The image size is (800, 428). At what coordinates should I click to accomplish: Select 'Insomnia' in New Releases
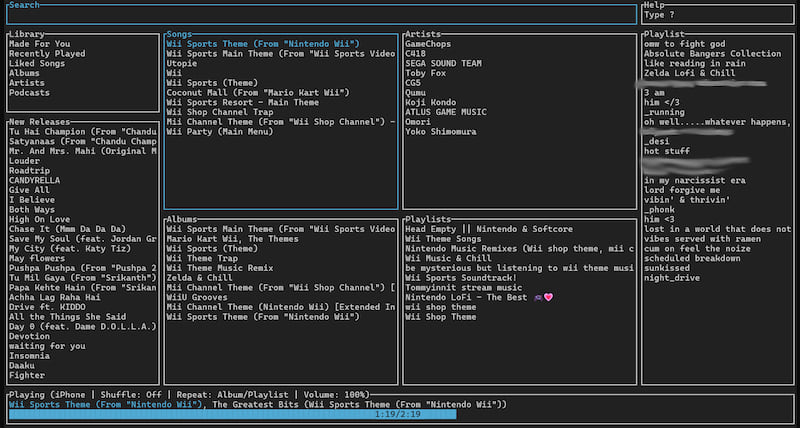[x=30, y=356]
